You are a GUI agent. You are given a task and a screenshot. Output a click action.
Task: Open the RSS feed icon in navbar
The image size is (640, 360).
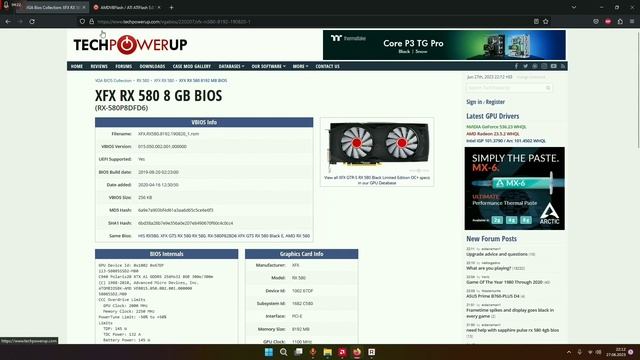pyautogui.click(x=563, y=66)
